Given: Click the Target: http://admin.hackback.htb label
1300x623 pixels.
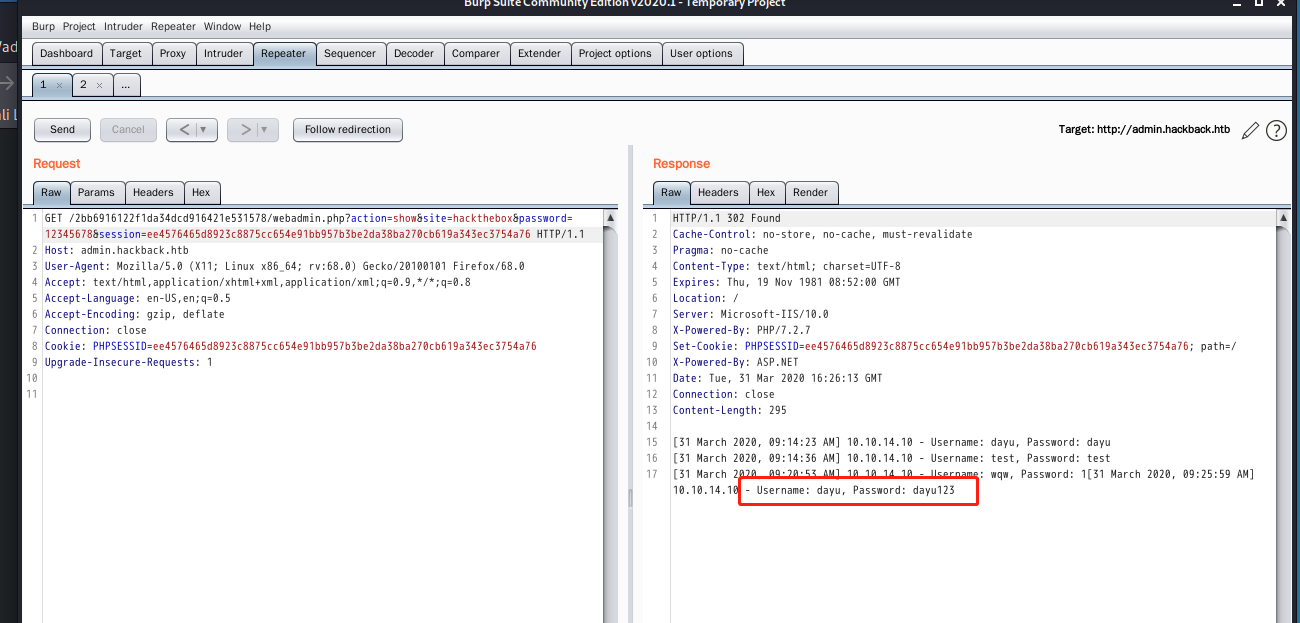Looking at the screenshot, I should 1144,130.
